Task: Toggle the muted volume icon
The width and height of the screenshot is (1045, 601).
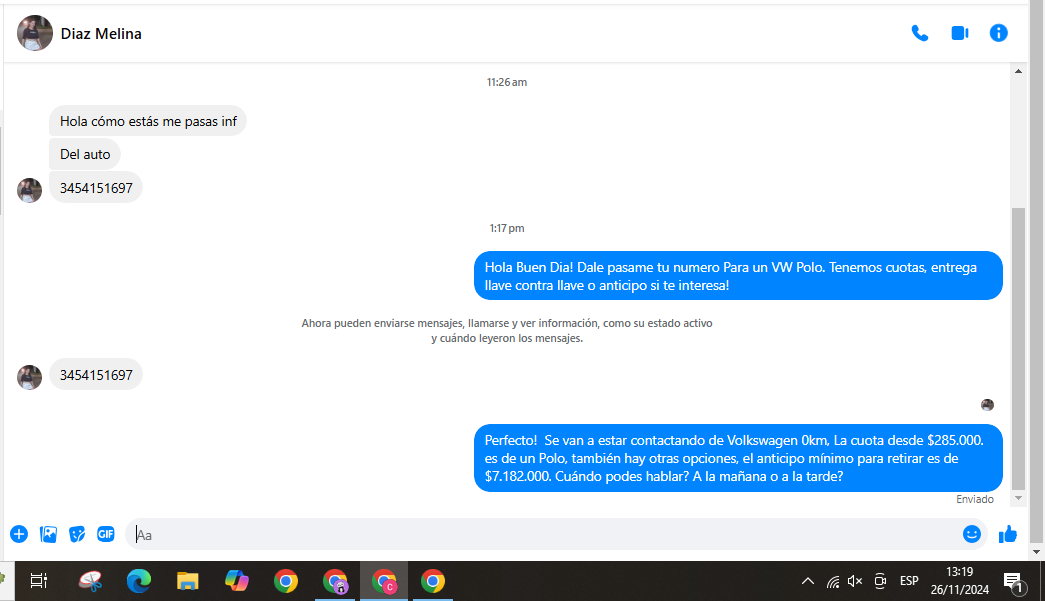Action: (x=855, y=581)
